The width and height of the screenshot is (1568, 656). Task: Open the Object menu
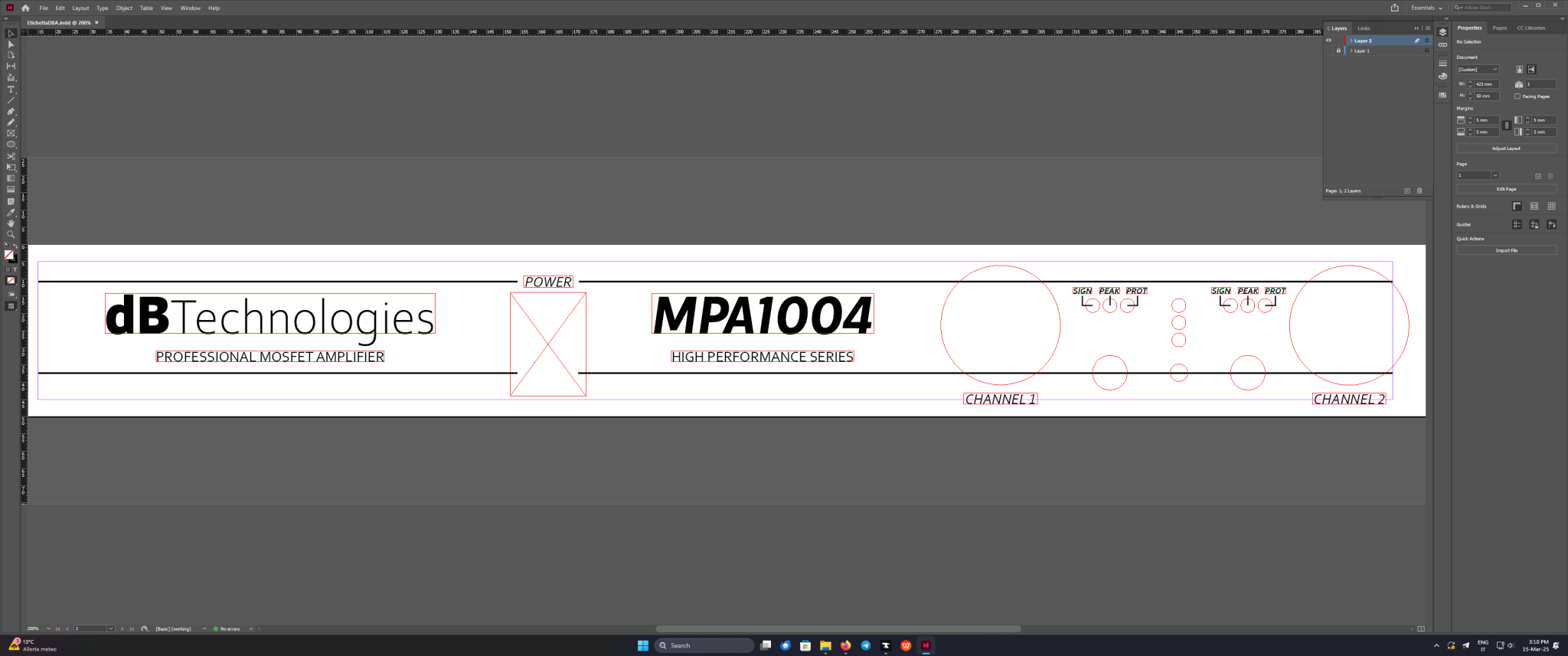pyautogui.click(x=124, y=8)
